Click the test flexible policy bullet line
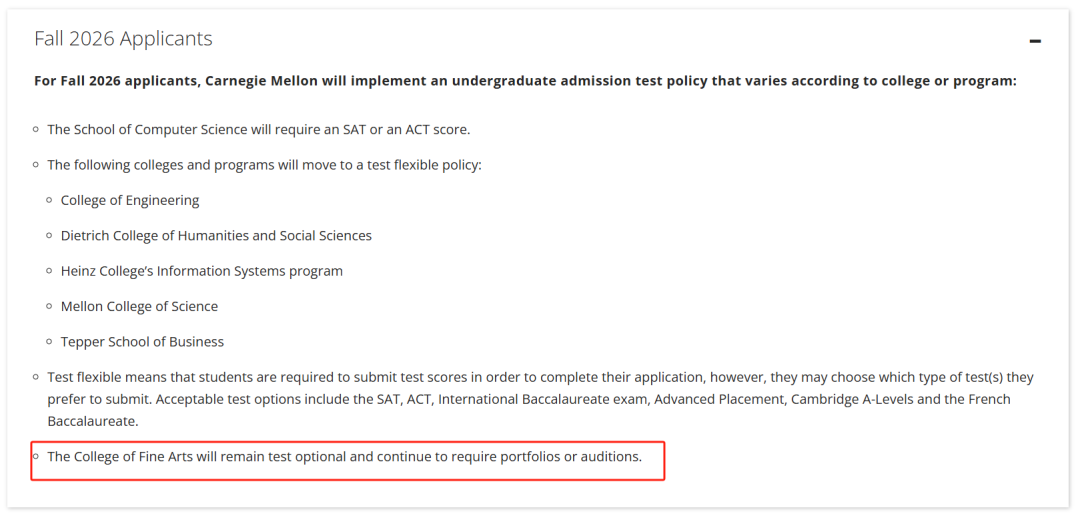Screen dimensions: 1080x518 [264, 165]
